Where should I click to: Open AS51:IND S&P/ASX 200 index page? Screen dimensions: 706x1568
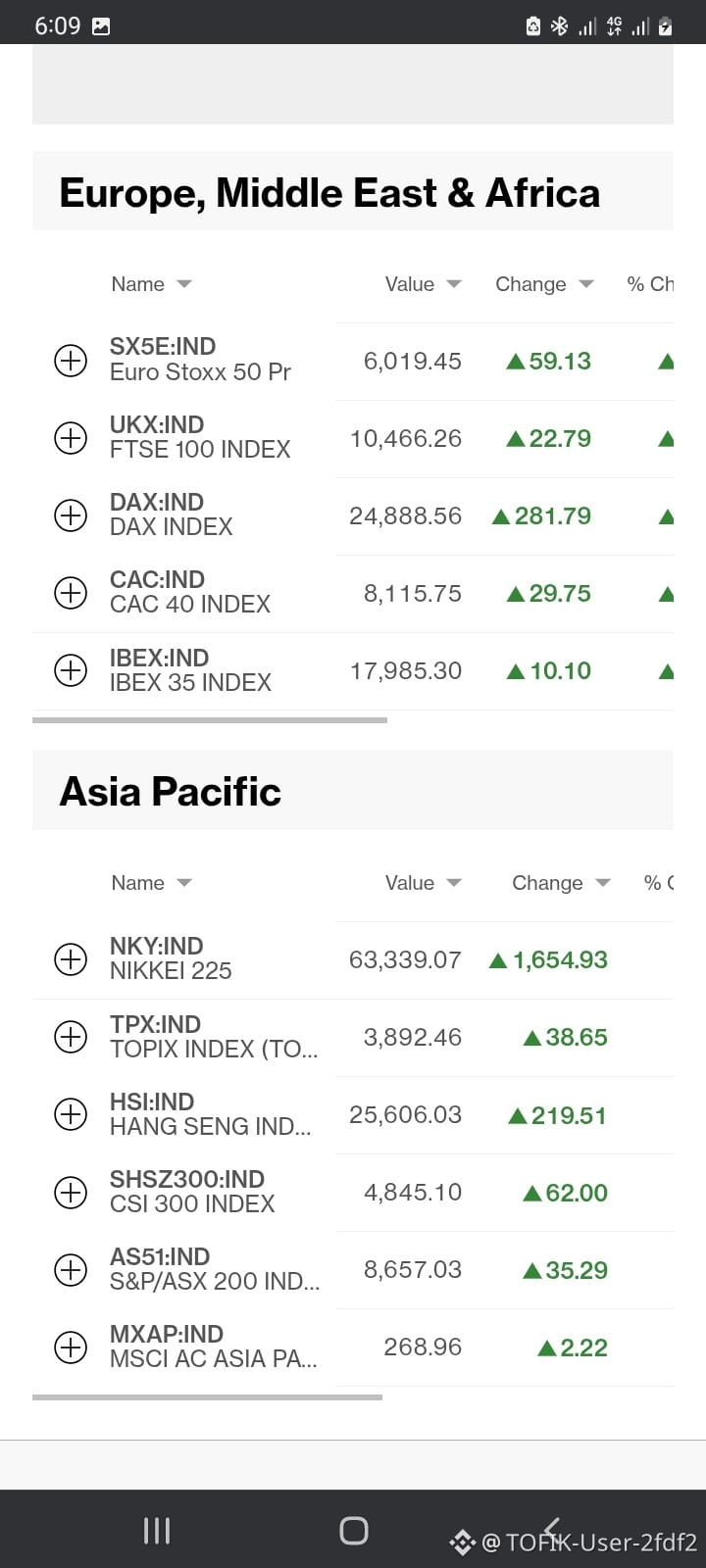pyautogui.click(x=215, y=1269)
